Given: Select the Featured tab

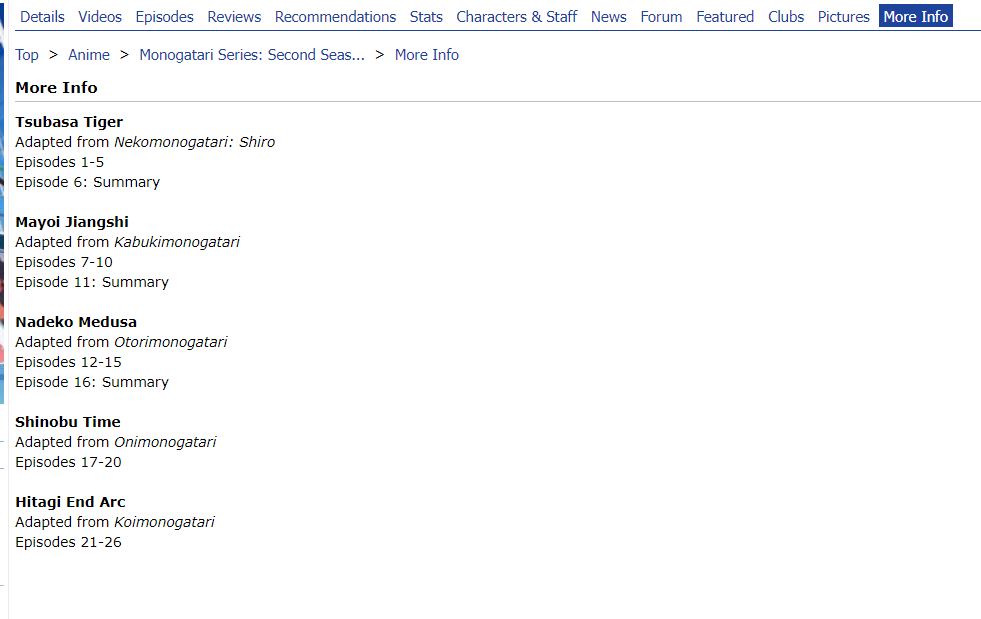Looking at the screenshot, I should [725, 17].
